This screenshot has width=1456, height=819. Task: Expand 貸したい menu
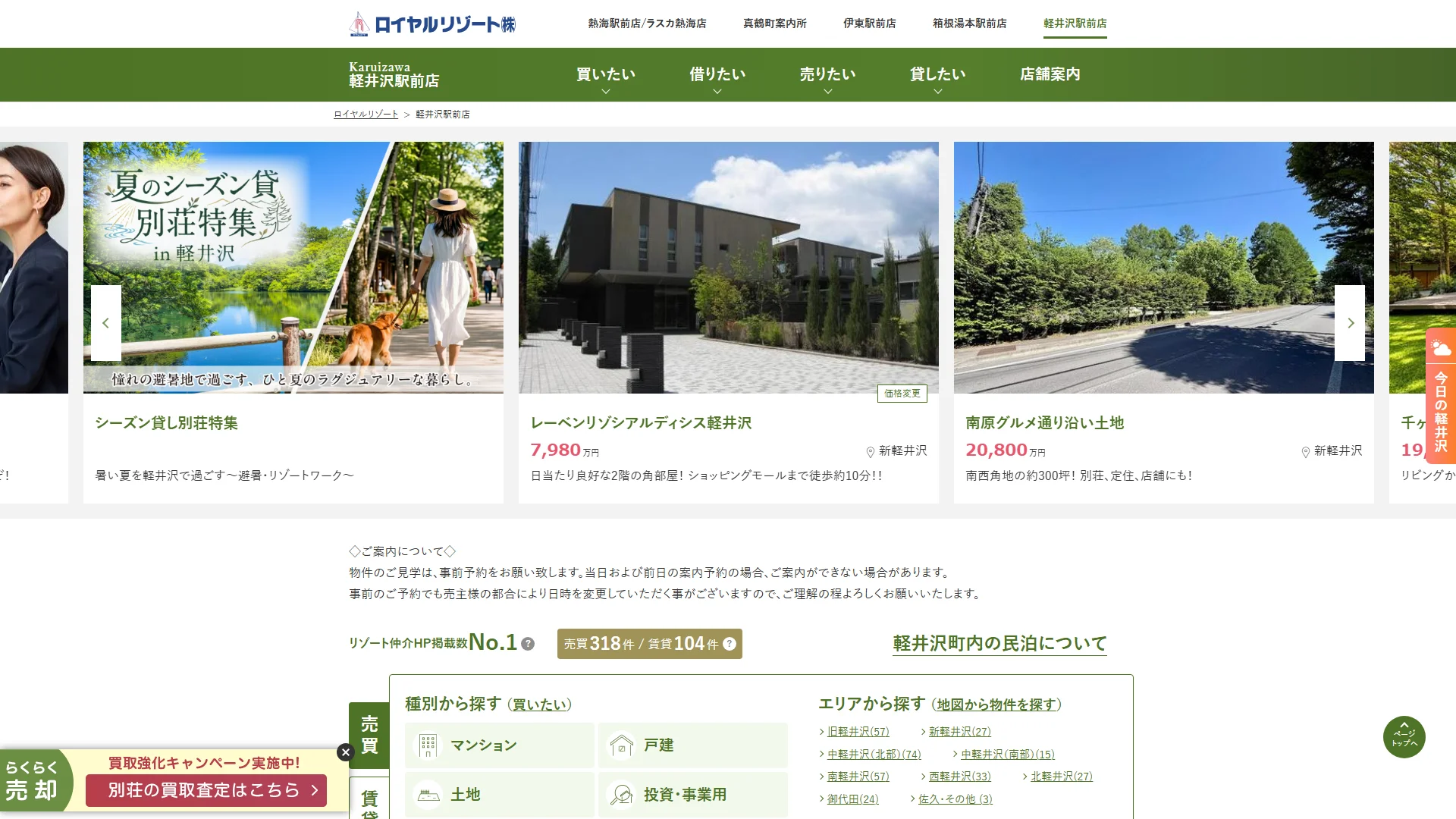pos(938,75)
